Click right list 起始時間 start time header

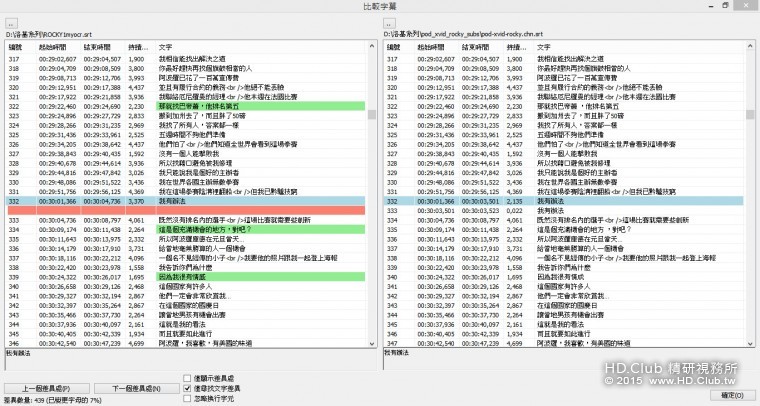[x=436, y=47]
